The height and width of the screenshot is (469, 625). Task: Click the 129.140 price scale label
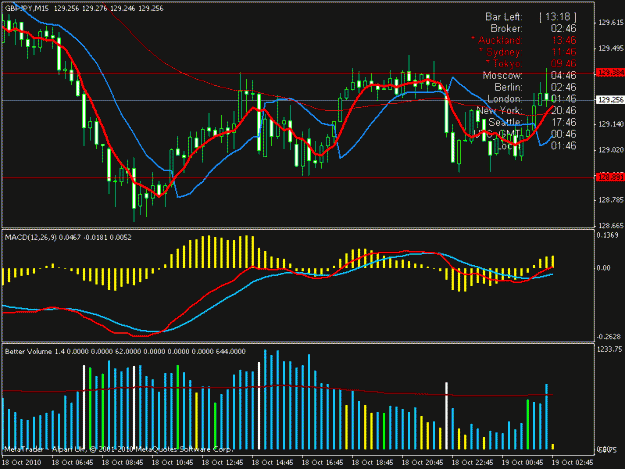611,124
